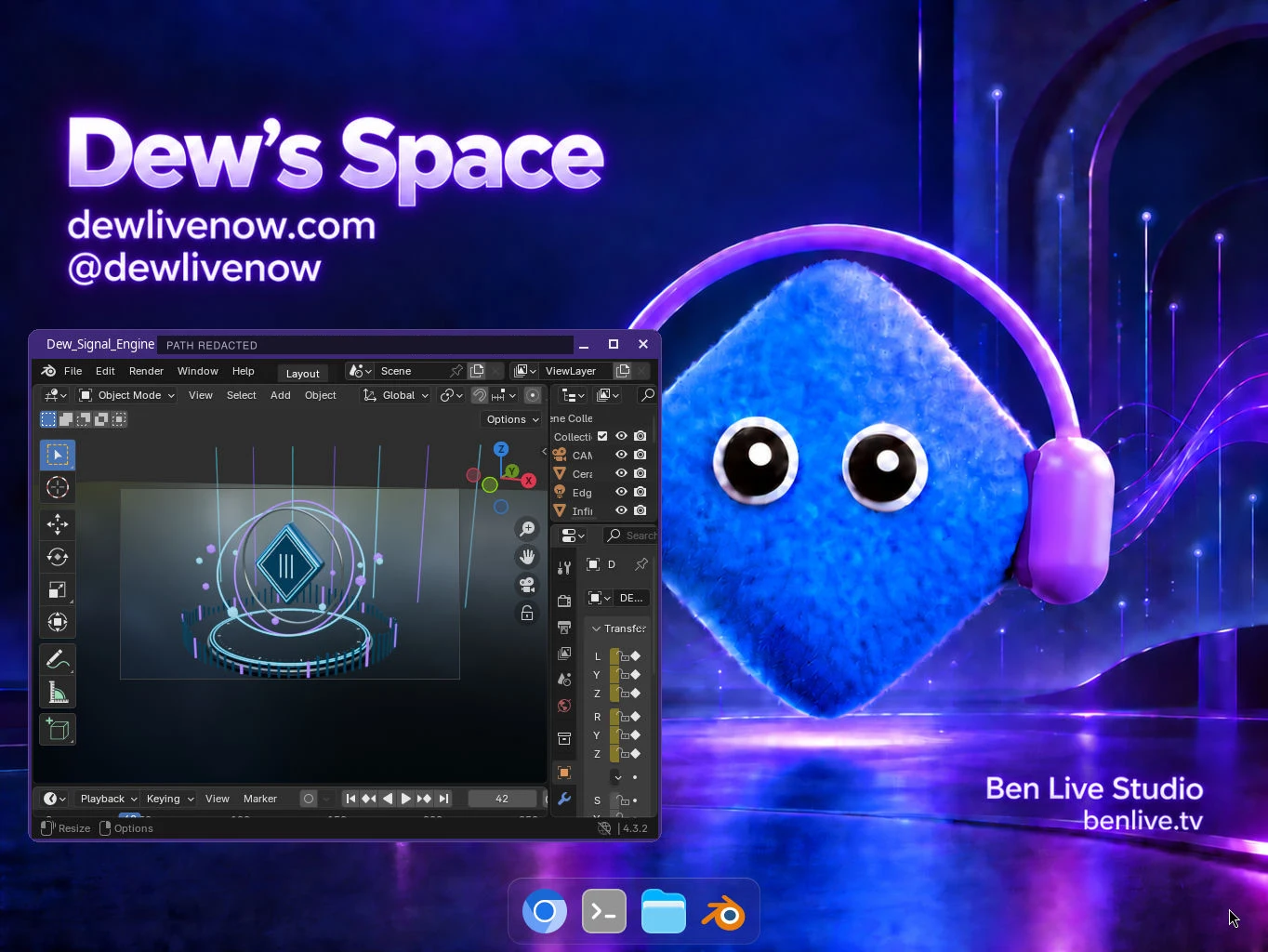1268x952 pixels.
Task: Open the Output properties tab
Action: pos(564,628)
